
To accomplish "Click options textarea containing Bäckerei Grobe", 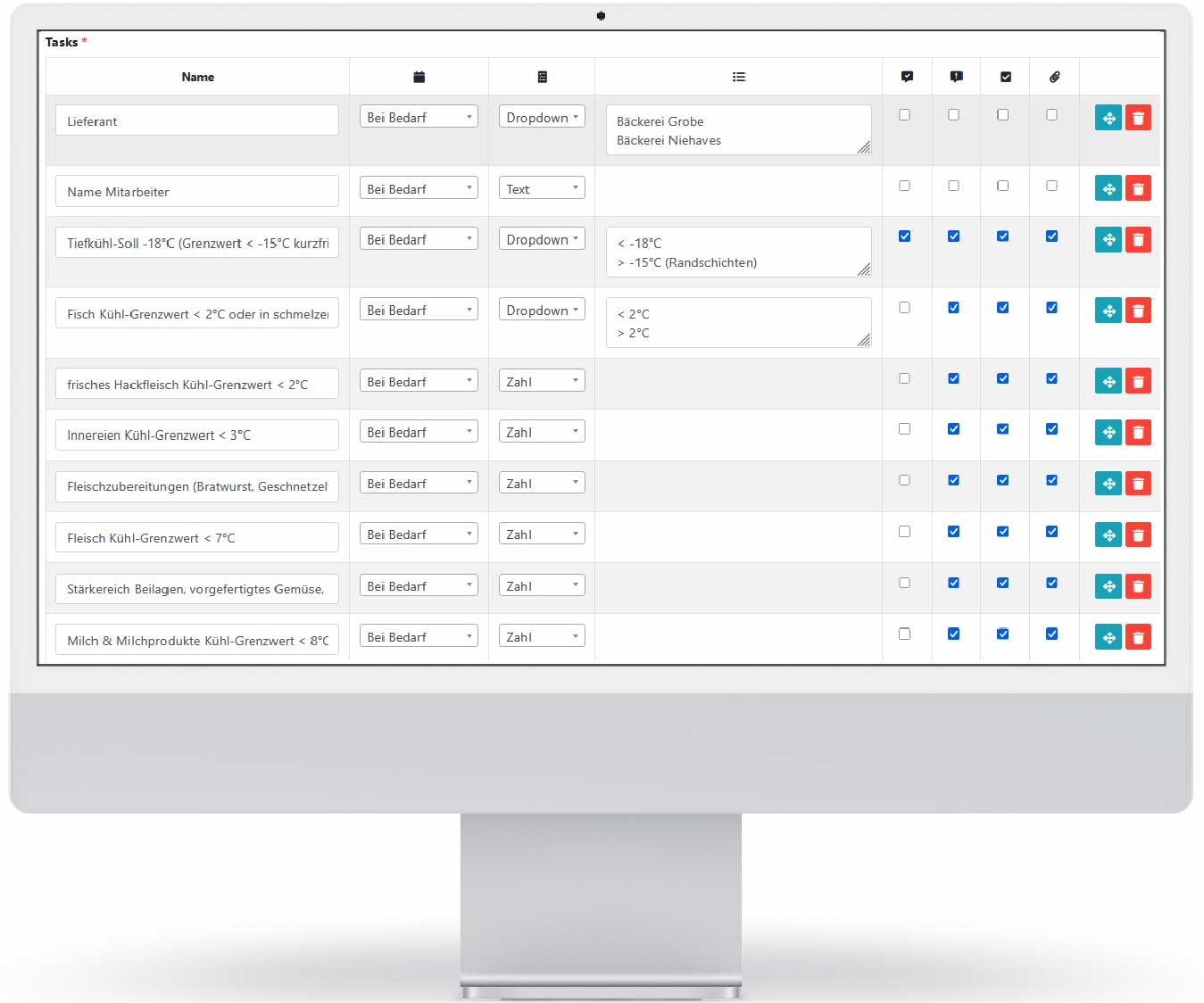I will (x=738, y=130).
